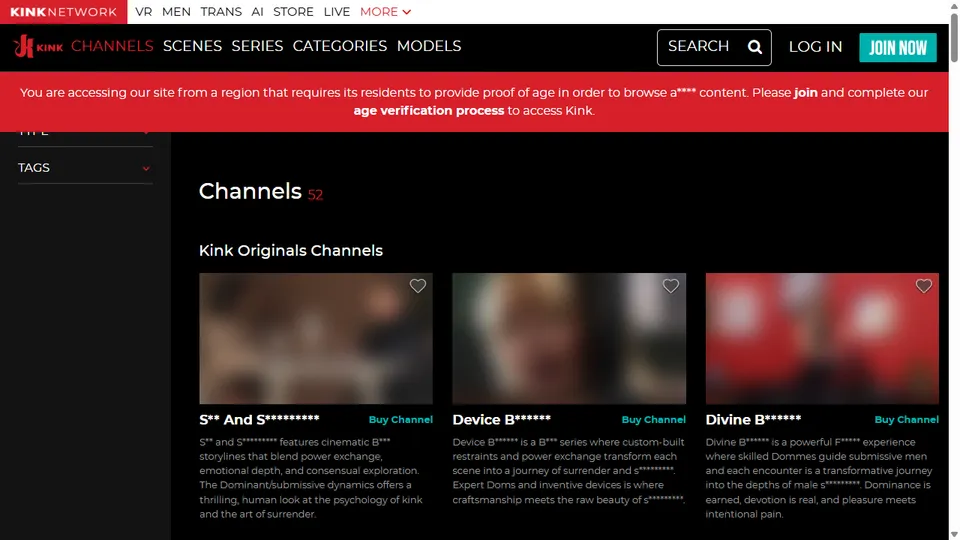This screenshot has height=540, width=960.
Task: Follow the 'age verification process' banner link
Action: tap(429, 111)
